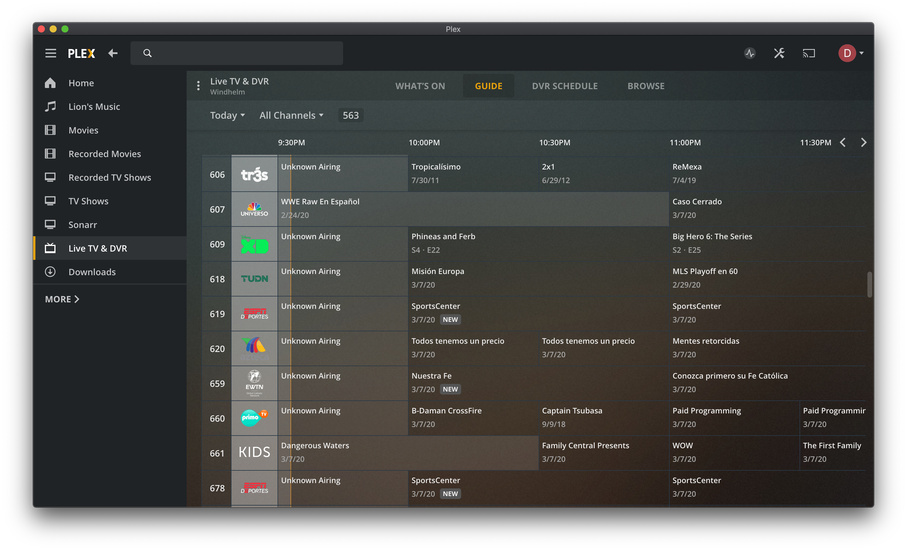Focus the search input field
Image resolution: width=907 pixels, height=551 pixels.
click(x=237, y=53)
